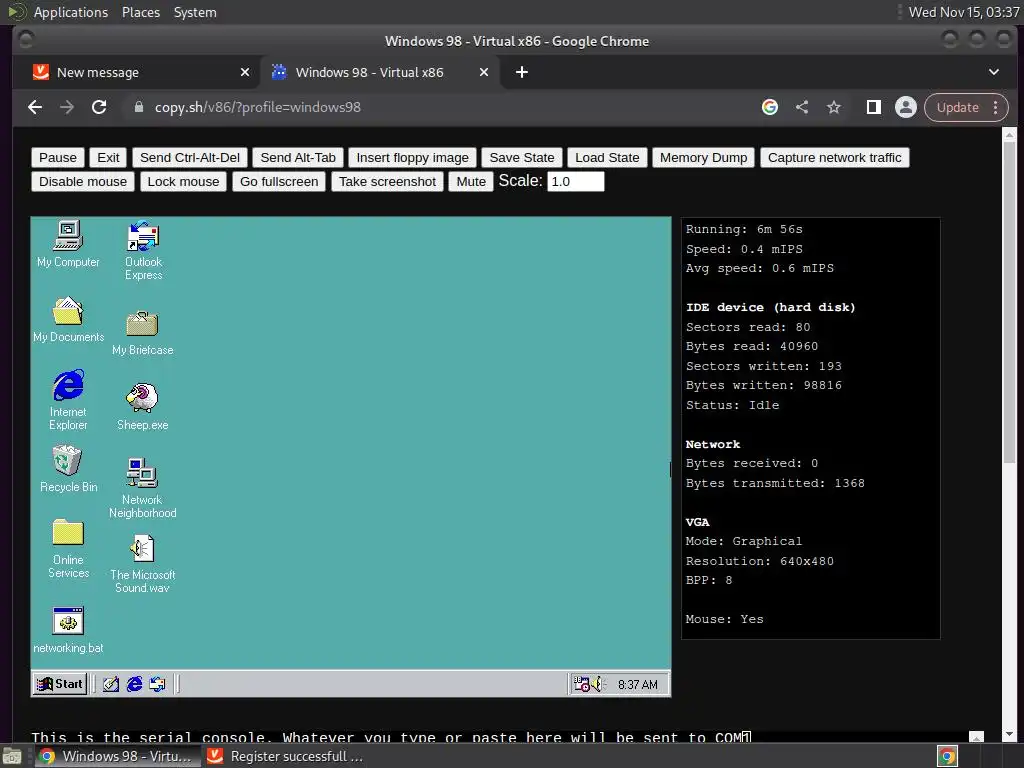Click the 8:37 AM taskbar clock
This screenshot has height=768, width=1024.
(x=637, y=684)
